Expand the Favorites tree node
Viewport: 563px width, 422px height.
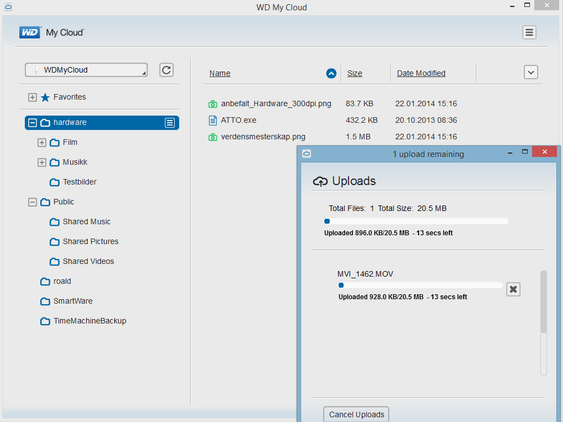click(32, 97)
